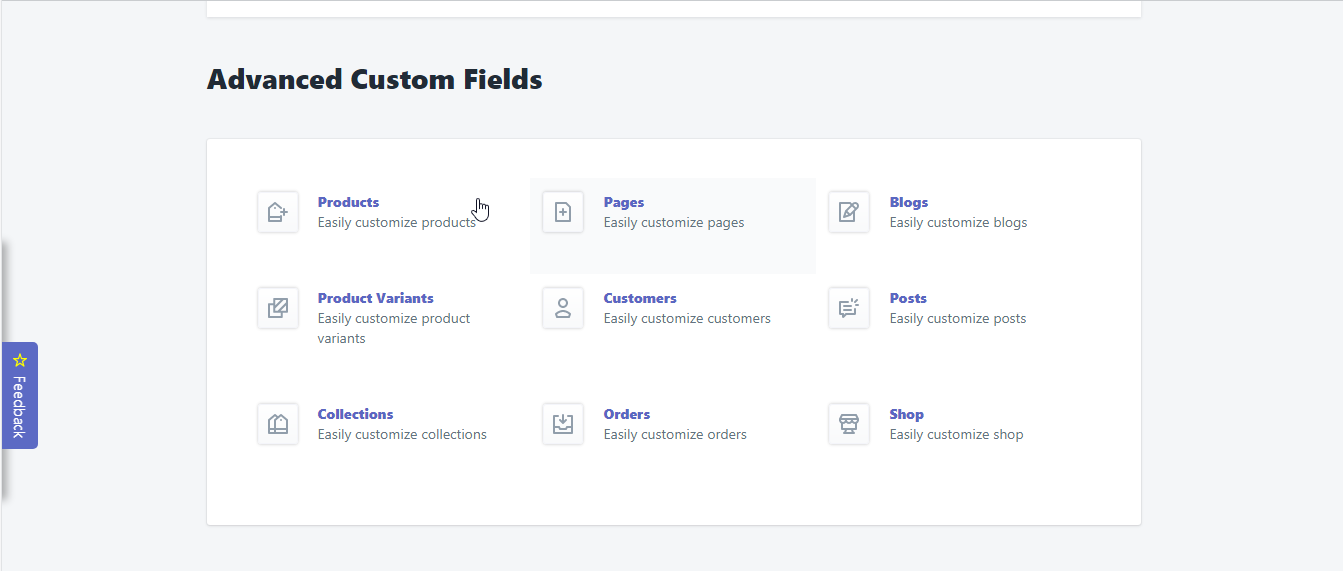
Task: Click the Posts comment icon
Action: point(849,308)
